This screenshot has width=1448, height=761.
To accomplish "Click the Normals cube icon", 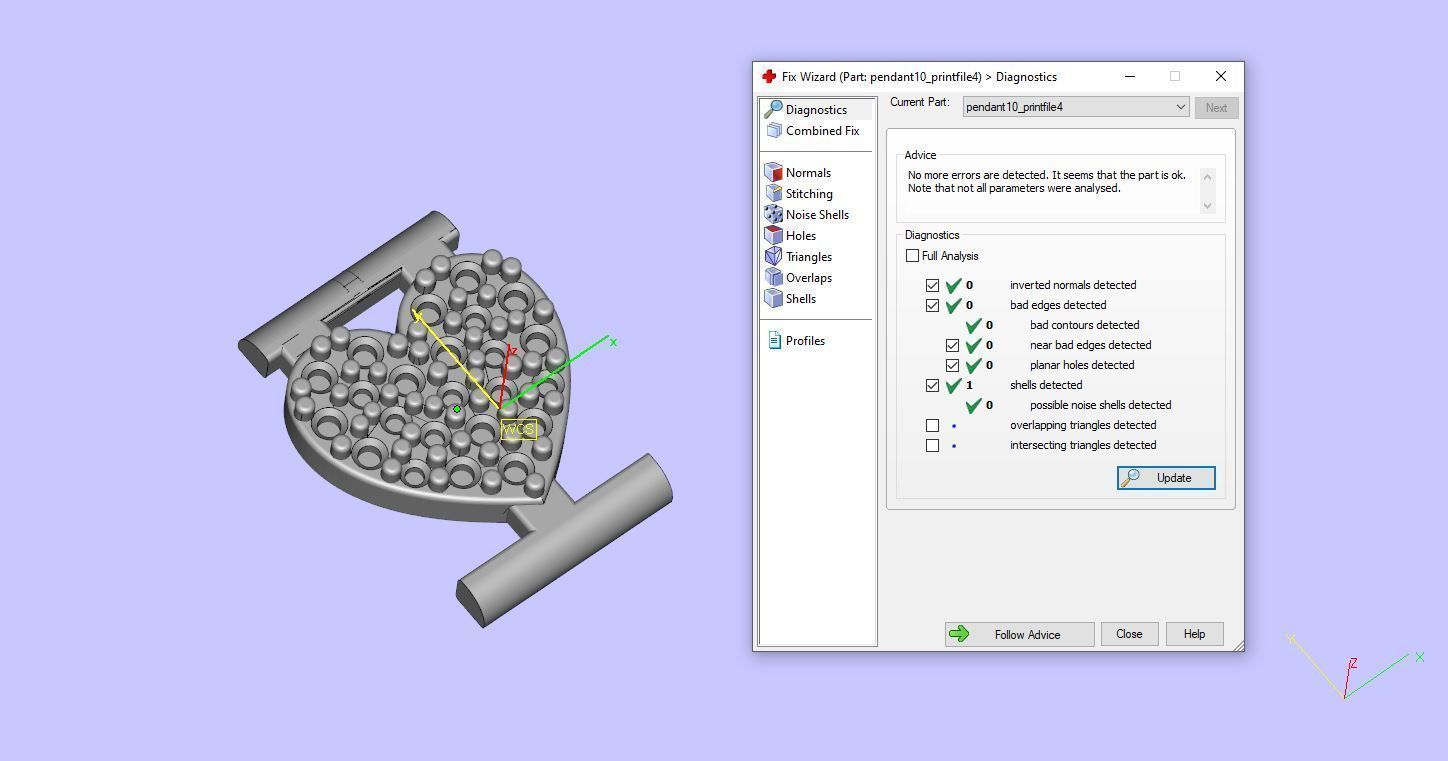I will tap(773, 173).
